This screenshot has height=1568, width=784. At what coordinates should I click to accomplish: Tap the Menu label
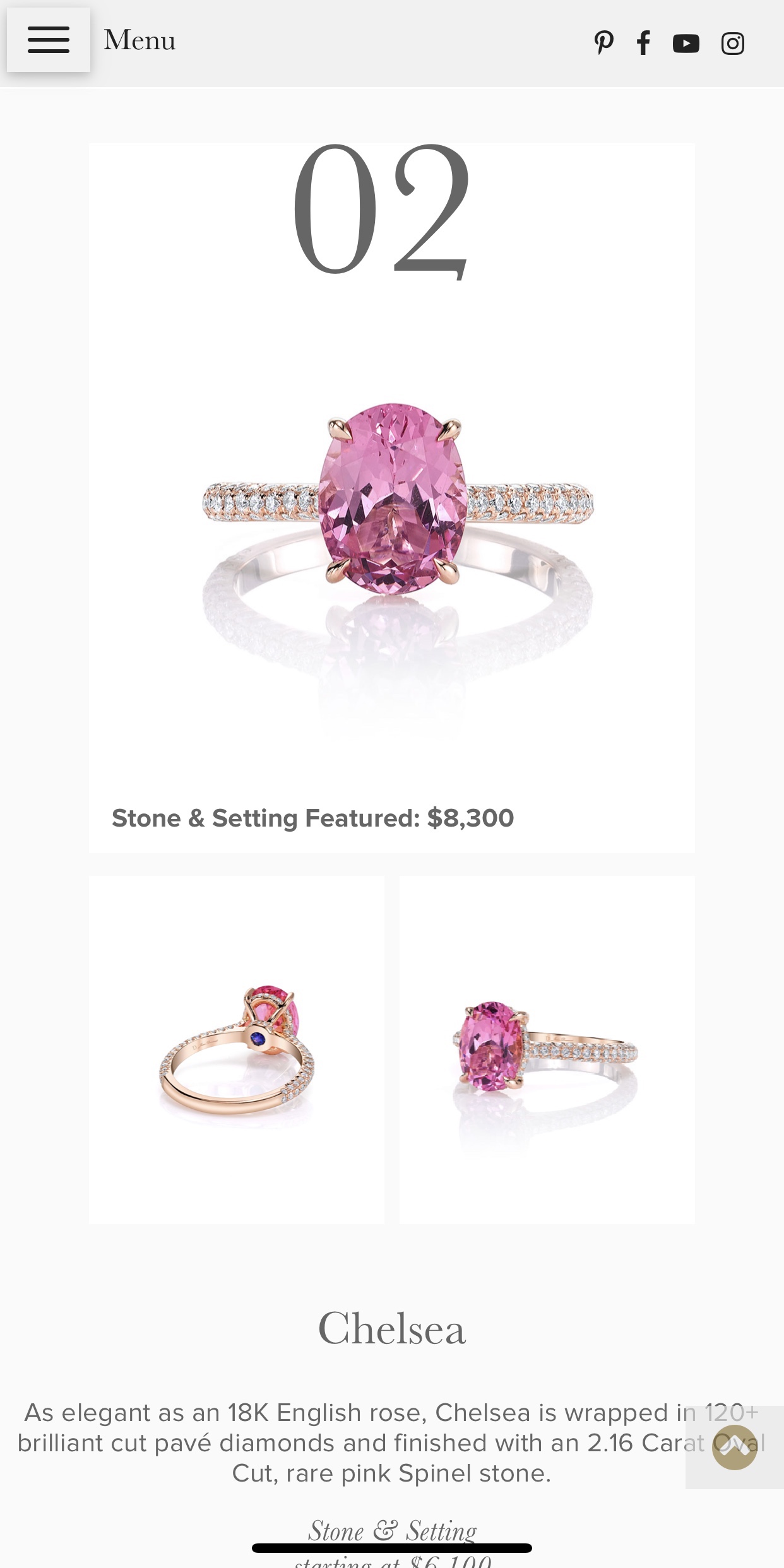[x=140, y=40]
